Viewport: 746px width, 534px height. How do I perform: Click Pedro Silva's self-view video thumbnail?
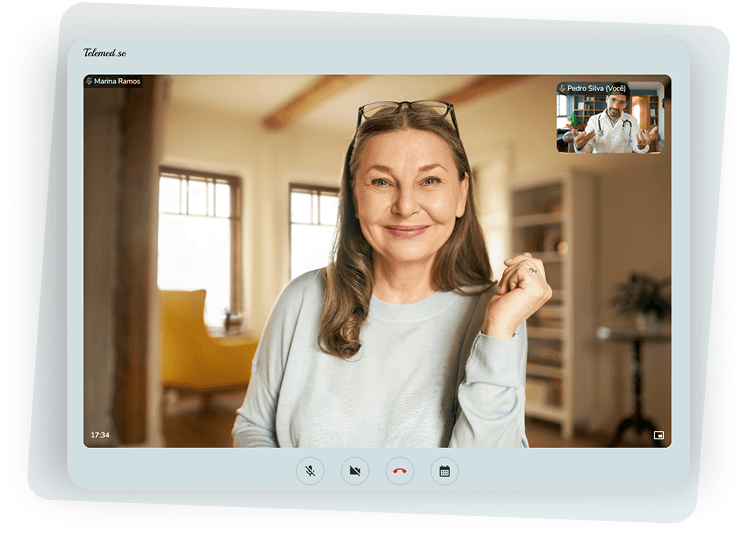(x=610, y=118)
